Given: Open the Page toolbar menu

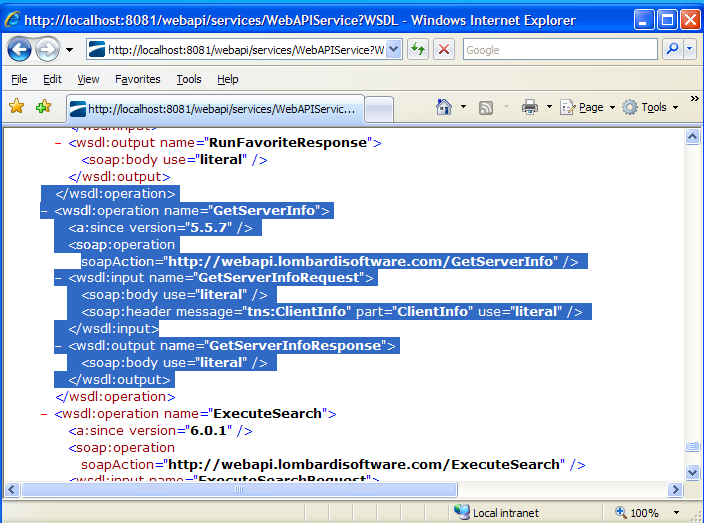Looking at the screenshot, I should pyautogui.click(x=587, y=107).
